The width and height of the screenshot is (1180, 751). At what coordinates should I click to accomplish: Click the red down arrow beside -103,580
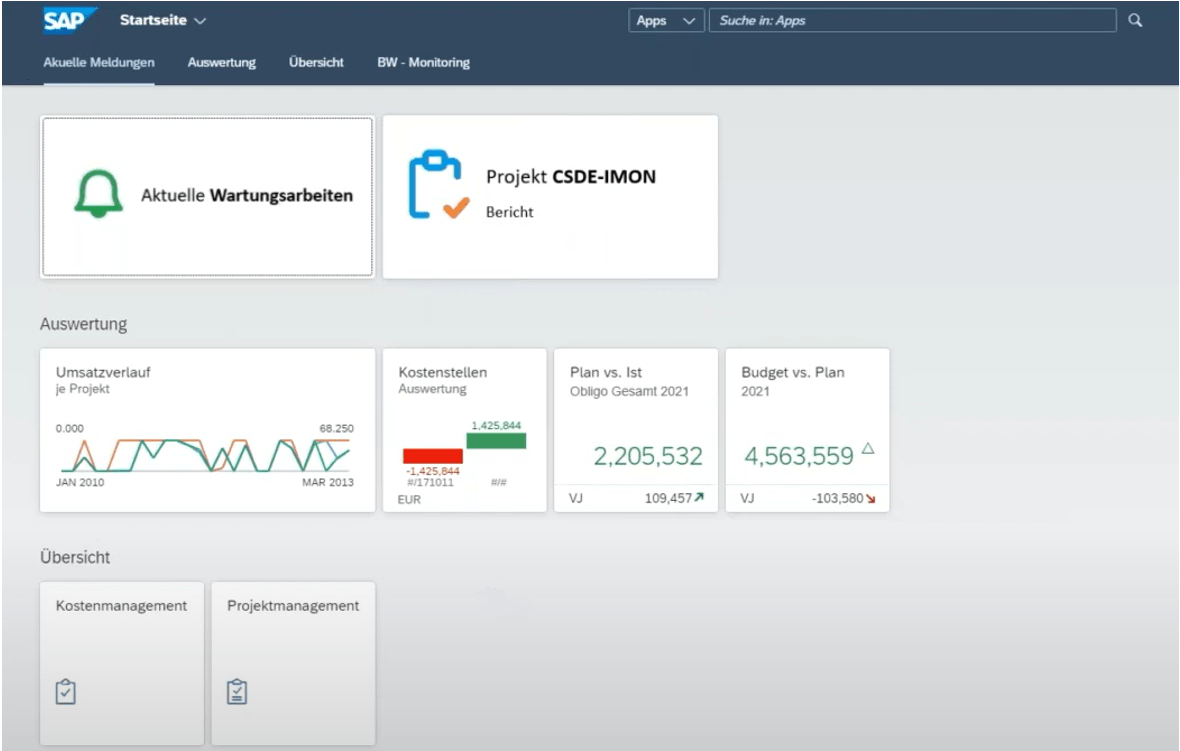click(871, 498)
